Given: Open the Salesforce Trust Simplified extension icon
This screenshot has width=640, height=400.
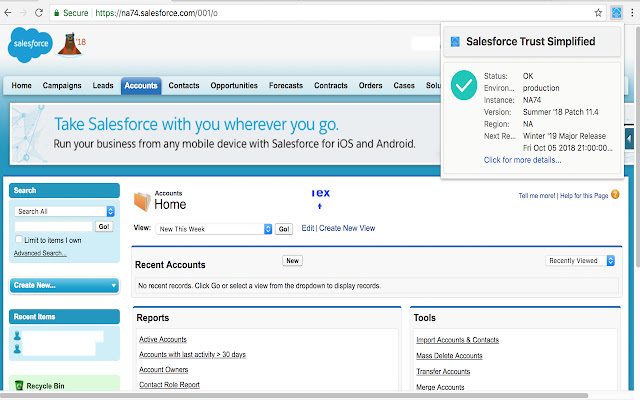Looking at the screenshot, I should pyautogui.click(x=616, y=13).
